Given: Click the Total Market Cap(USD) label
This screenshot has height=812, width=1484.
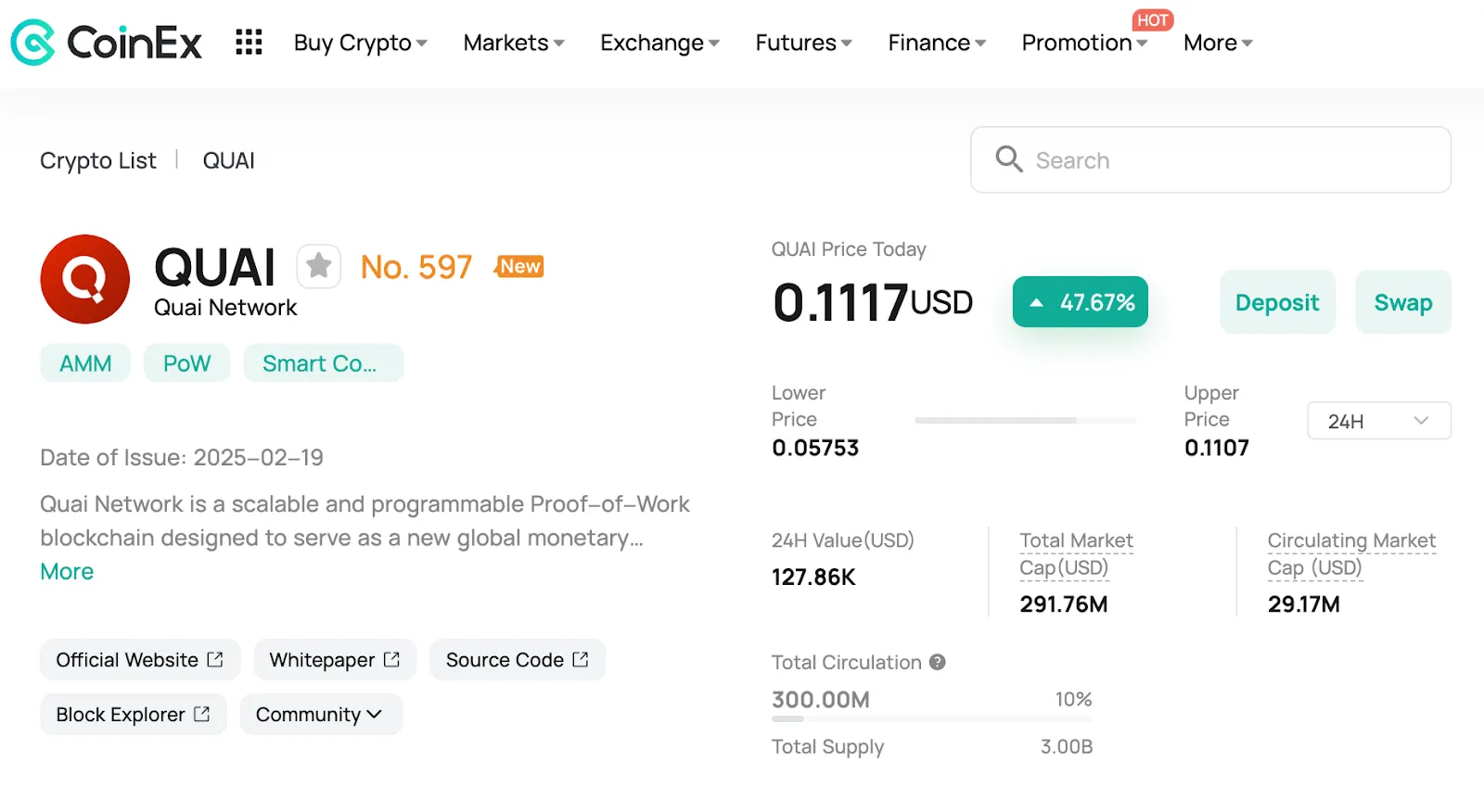Looking at the screenshot, I should pyautogui.click(x=1076, y=553).
